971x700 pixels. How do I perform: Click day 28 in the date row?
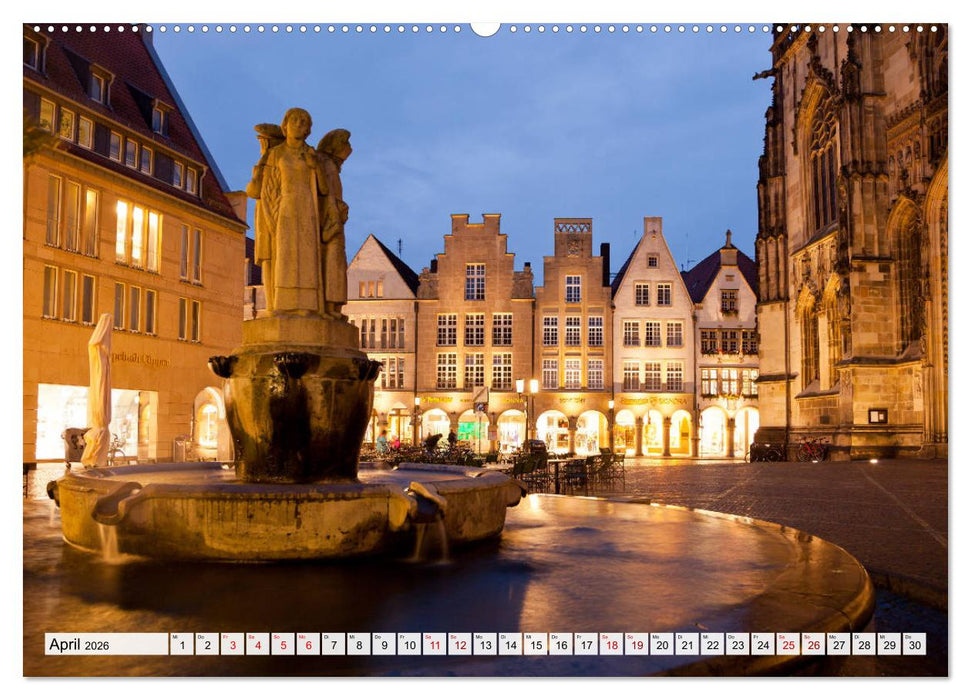point(863,644)
